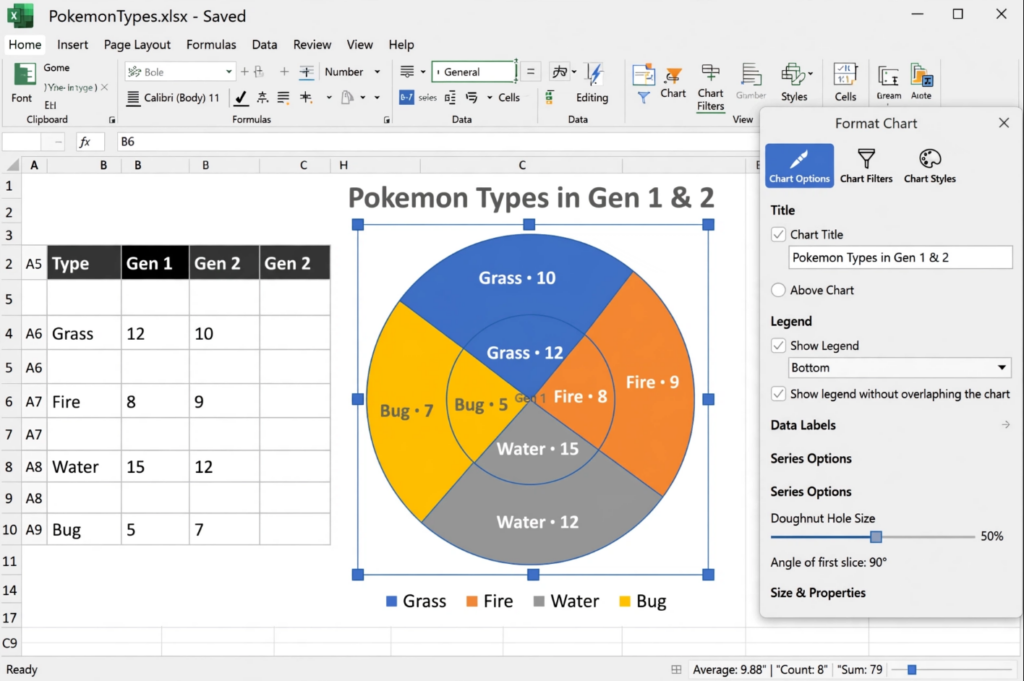The height and width of the screenshot is (681, 1024).
Task: Open the View ribbon tab
Action: pyautogui.click(x=360, y=44)
